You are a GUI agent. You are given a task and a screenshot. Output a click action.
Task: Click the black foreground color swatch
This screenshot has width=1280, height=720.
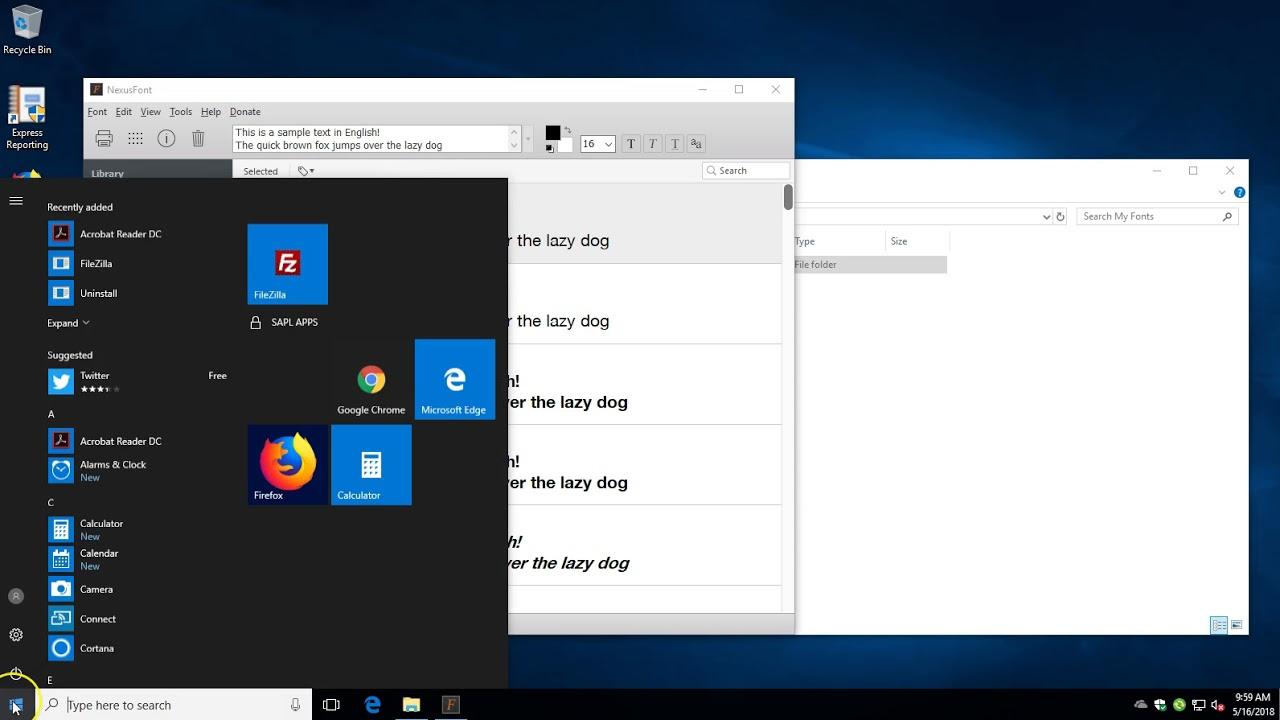[552, 133]
